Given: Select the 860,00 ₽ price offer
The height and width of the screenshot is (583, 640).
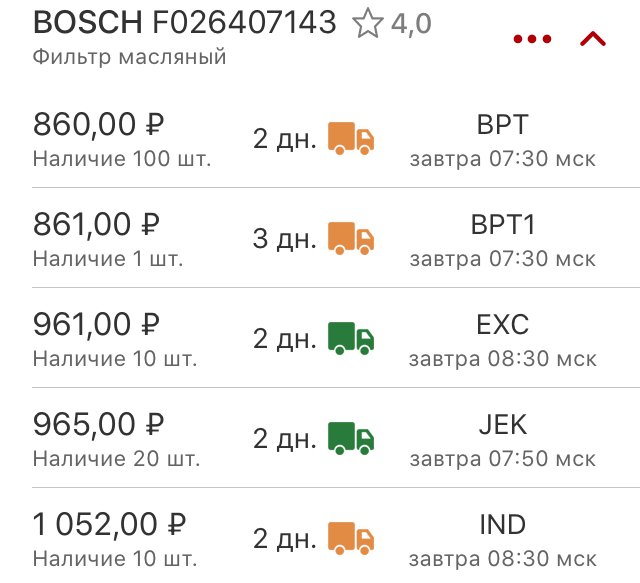Looking at the screenshot, I should click(98, 124).
